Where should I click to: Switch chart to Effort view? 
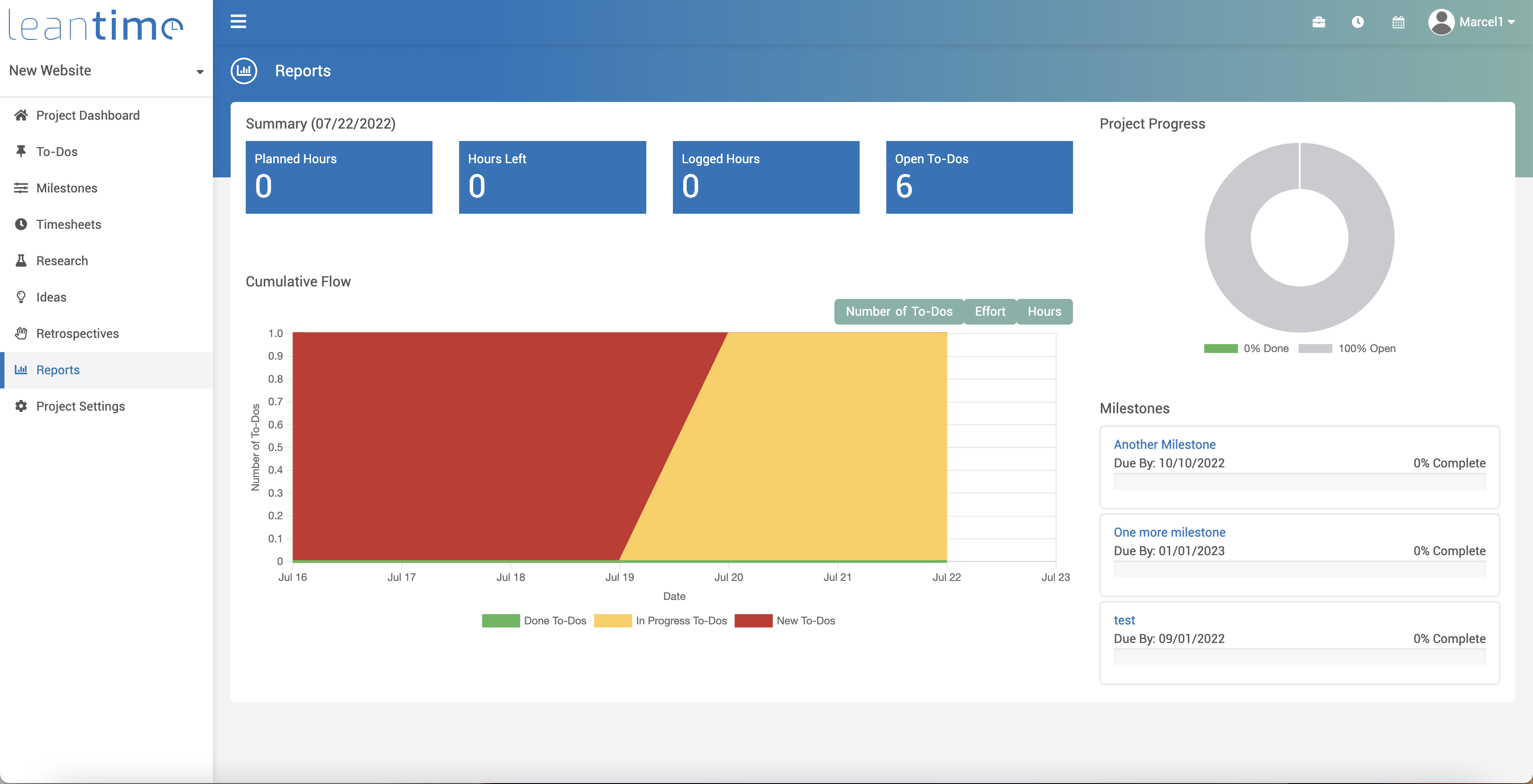990,311
